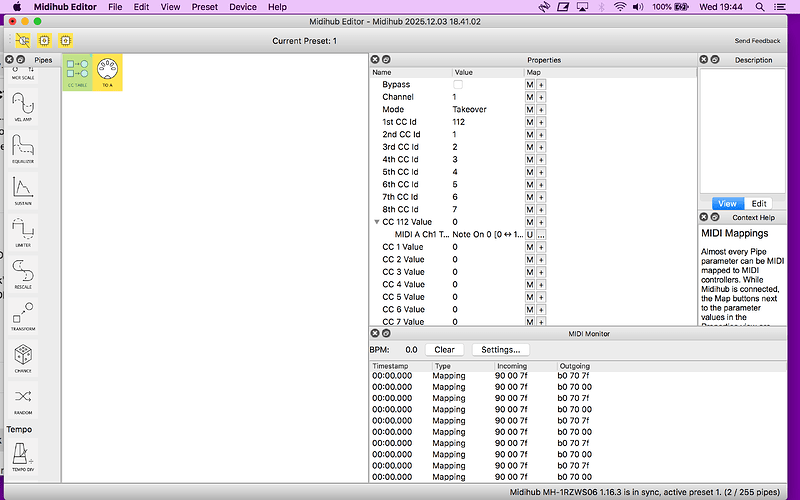Click the M map button for CC 112 Value
800x500 pixels.
tap(530, 222)
